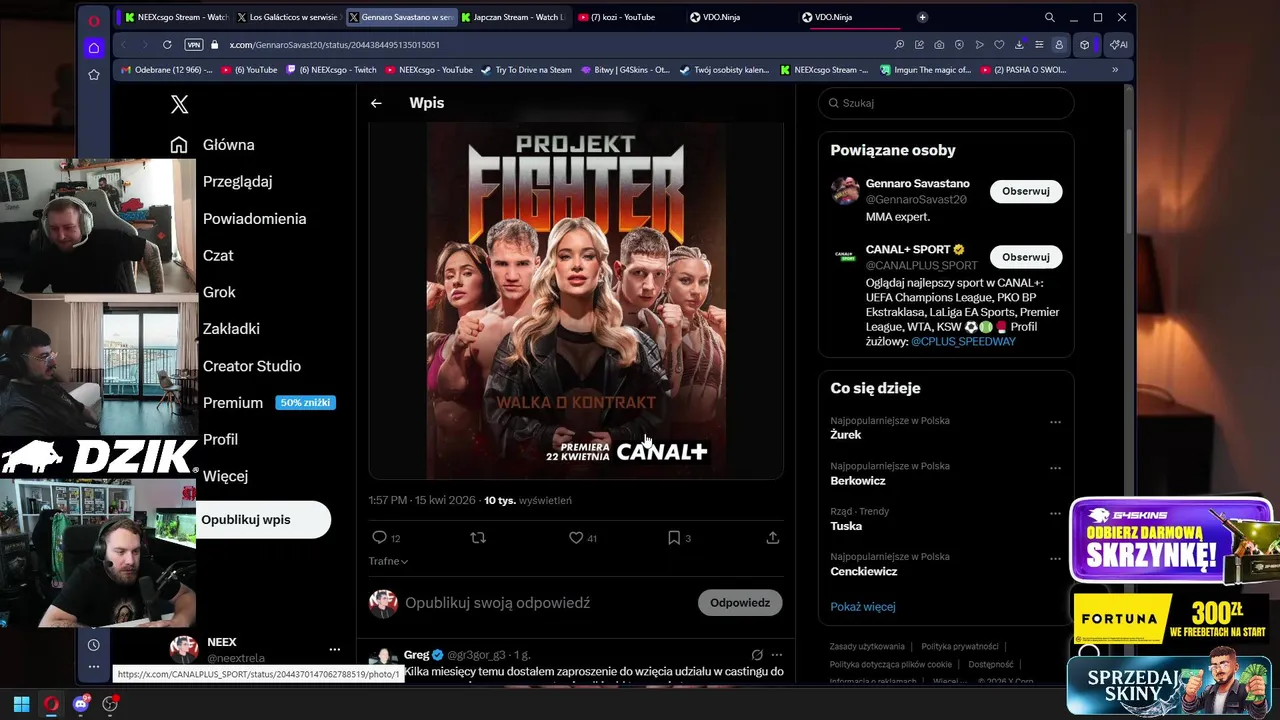Open the Żurek trending topic
Viewport: 1280px width, 720px height.
[845, 435]
